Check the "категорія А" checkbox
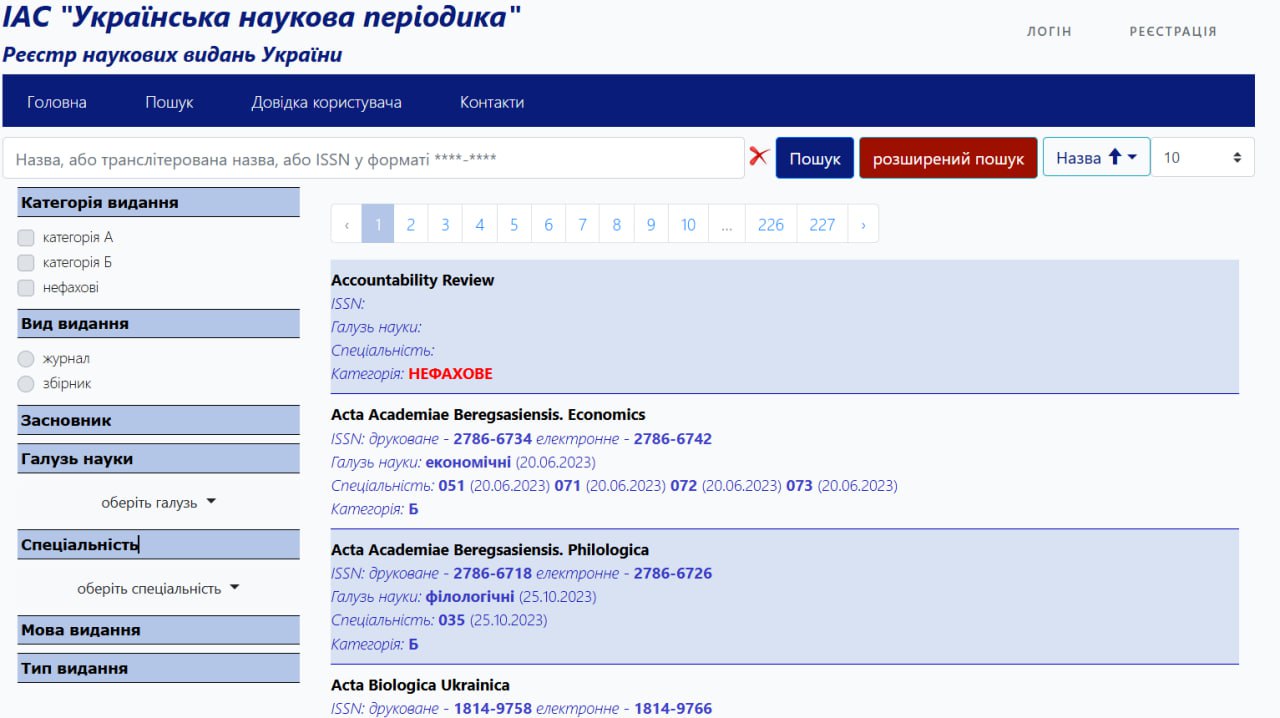 [x=26, y=238]
